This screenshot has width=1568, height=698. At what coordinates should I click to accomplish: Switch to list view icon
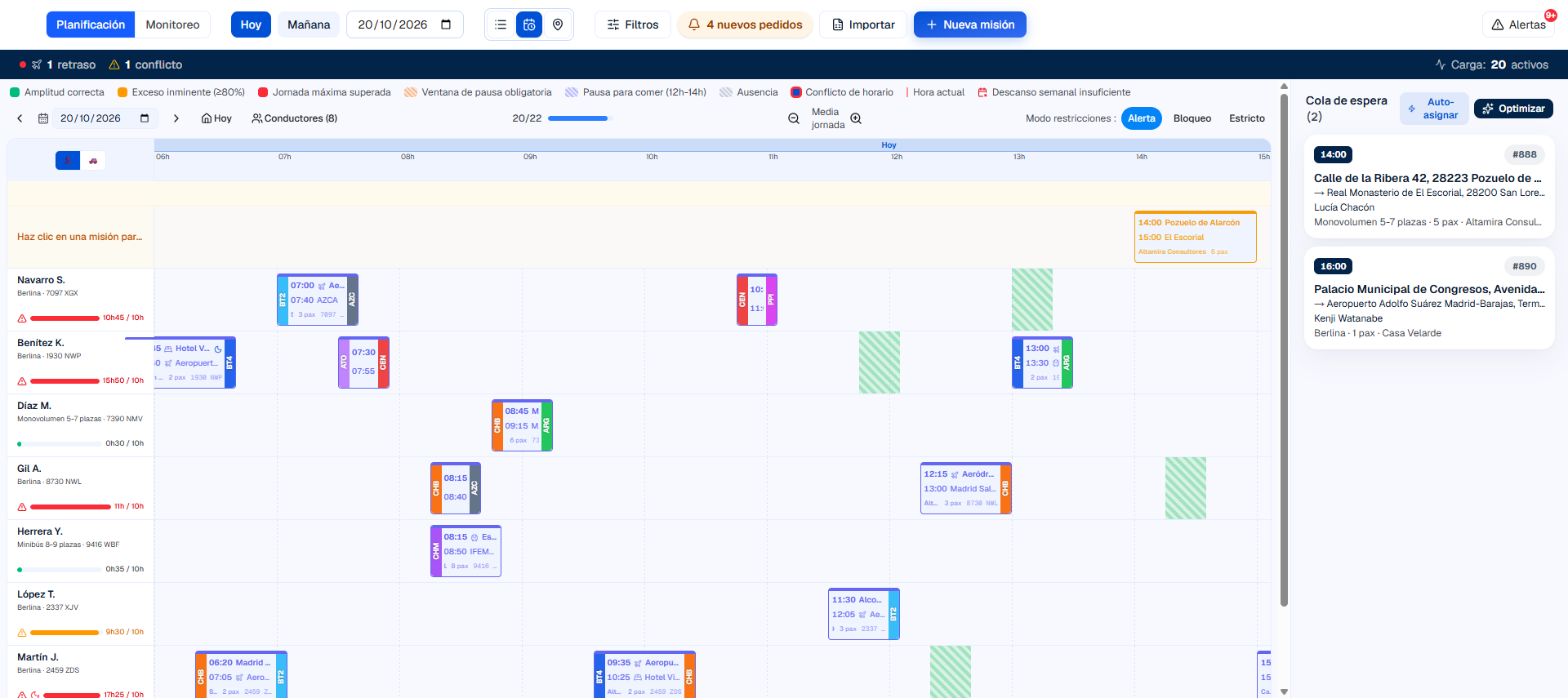click(x=501, y=24)
